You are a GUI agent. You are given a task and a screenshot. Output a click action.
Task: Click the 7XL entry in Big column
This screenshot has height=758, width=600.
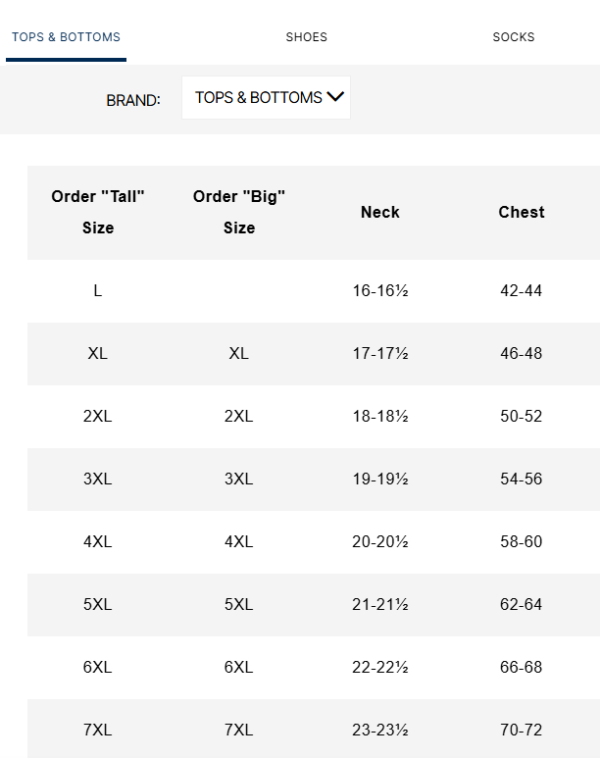coord(239,730)
